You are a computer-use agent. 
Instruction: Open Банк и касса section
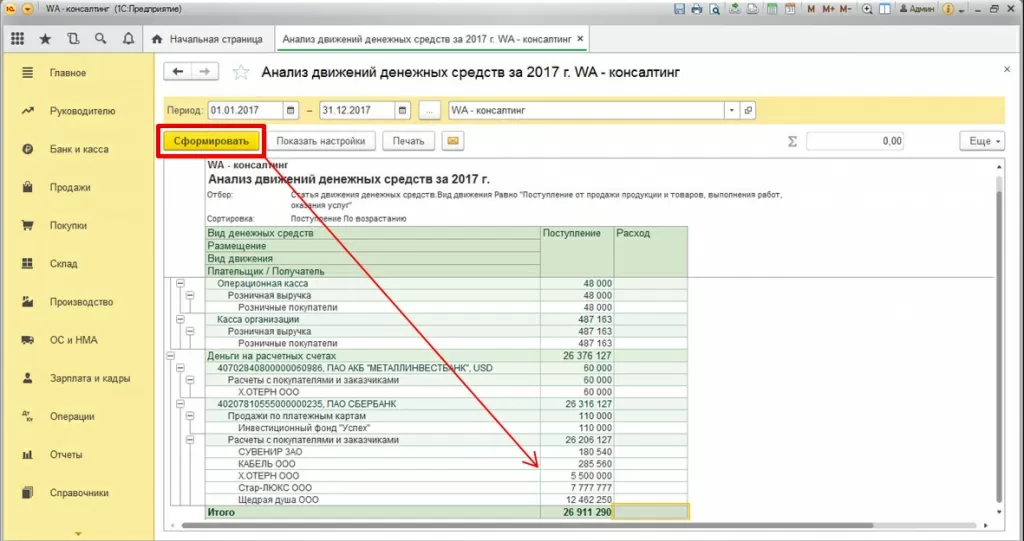(x=79, y=149)
